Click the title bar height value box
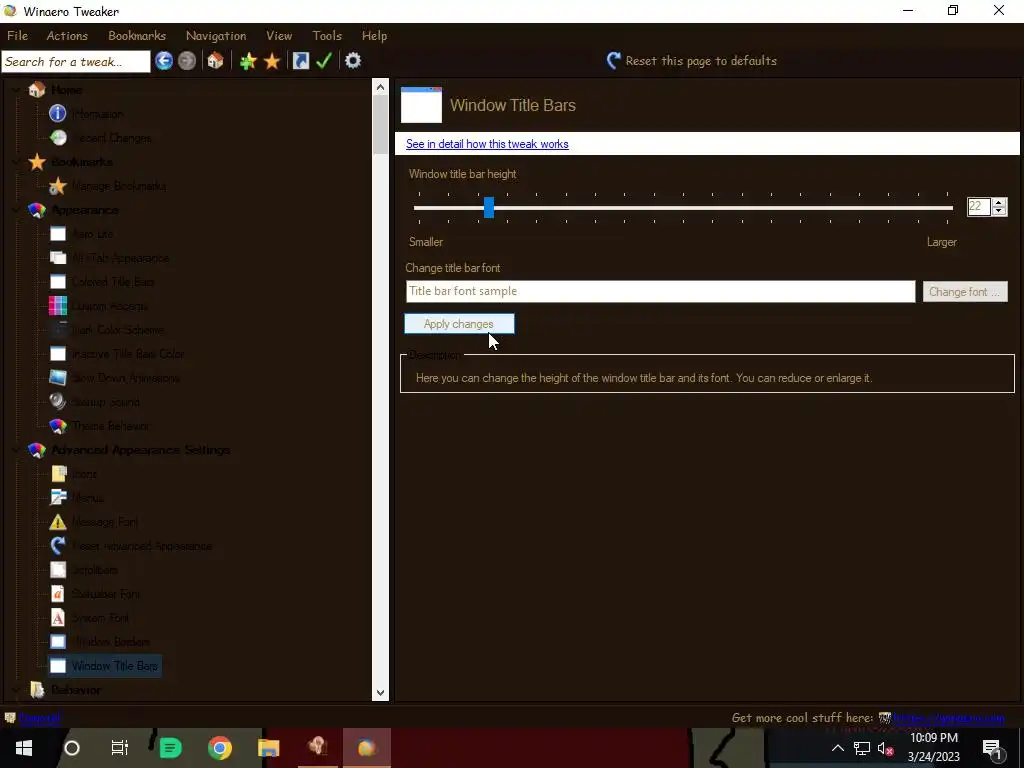The image size is (1024, 768). click(x=979, y=207)
